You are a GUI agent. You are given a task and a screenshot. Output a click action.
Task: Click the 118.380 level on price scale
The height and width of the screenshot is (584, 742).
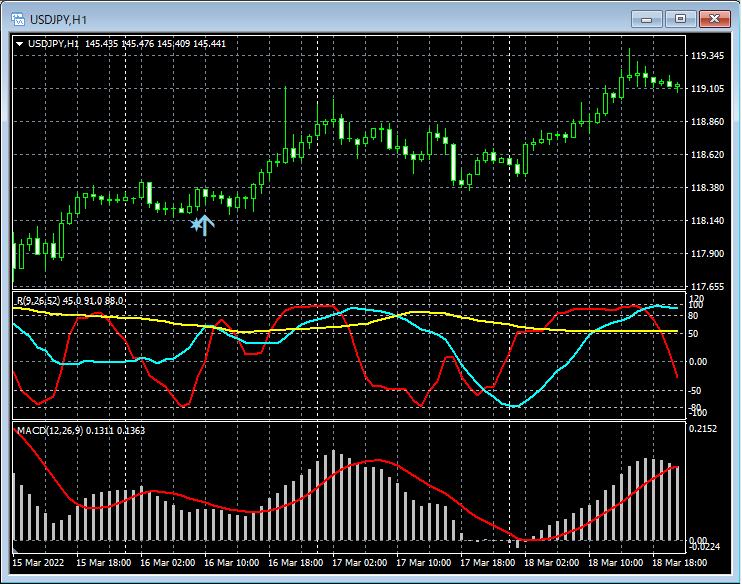[708, 188]
